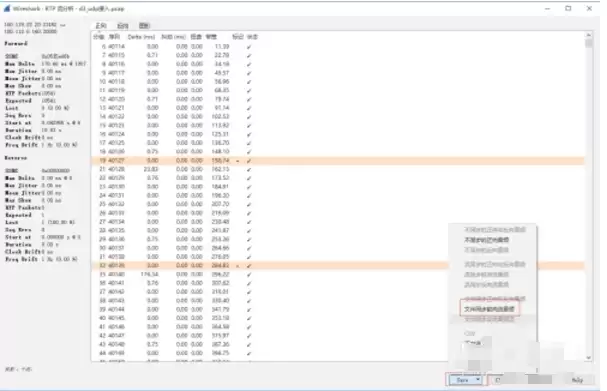Sort by the 带宽 bandwidth column header

tap(211, 37)
